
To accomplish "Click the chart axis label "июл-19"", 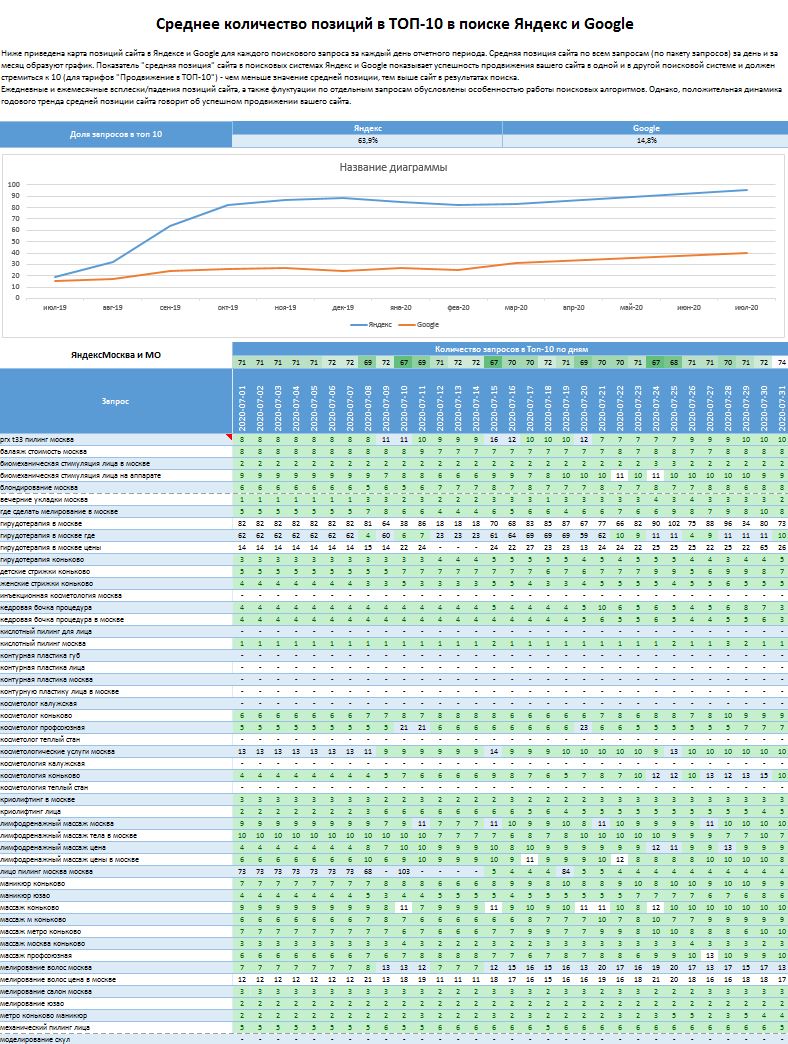I will pos(55,308).
